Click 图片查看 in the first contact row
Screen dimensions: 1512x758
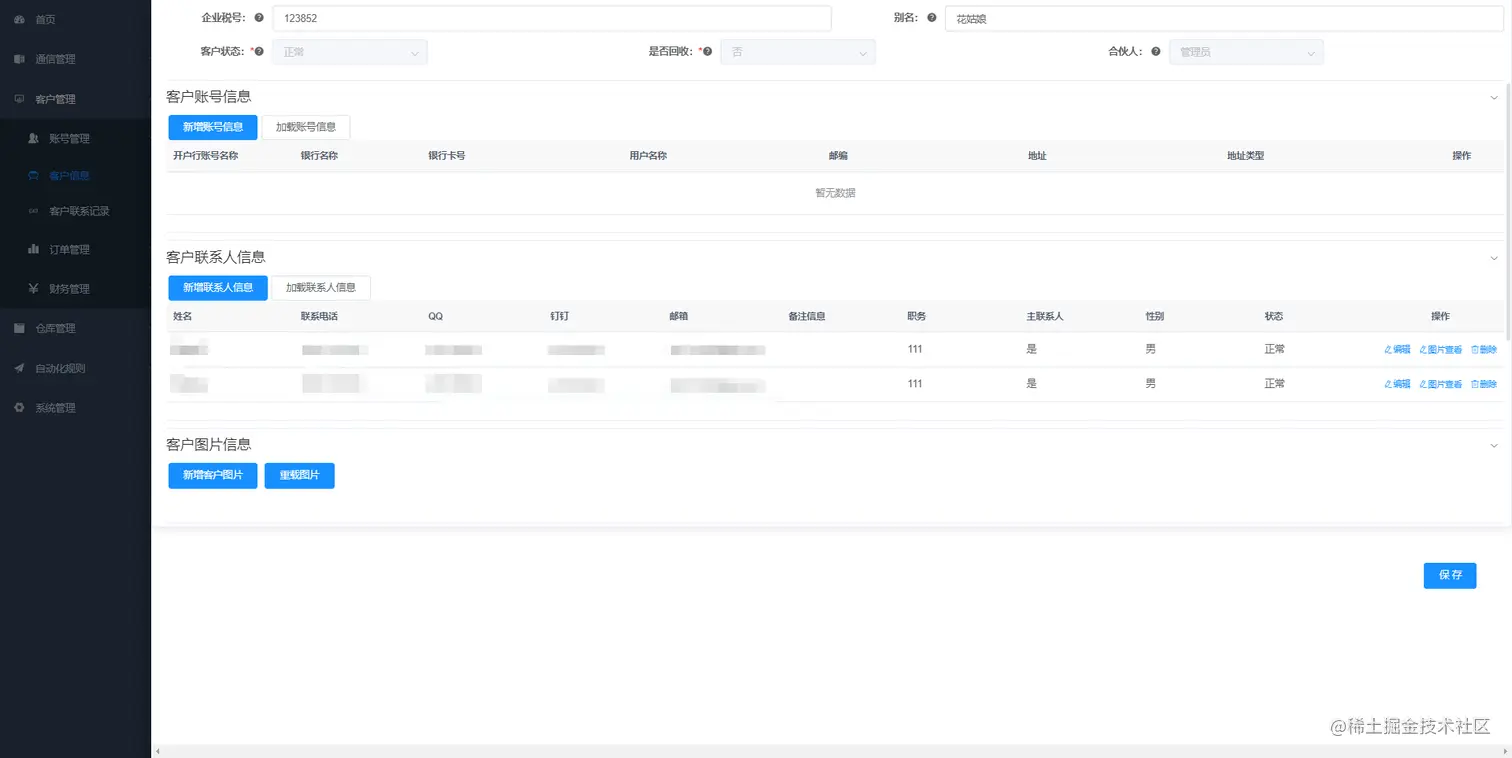click(x=1440, y=350)
